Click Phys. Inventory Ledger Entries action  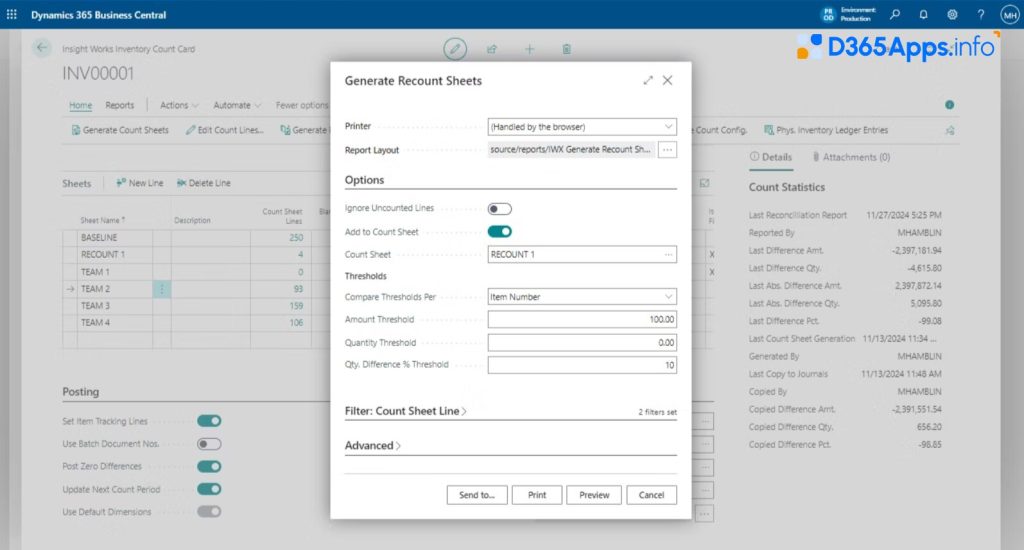click(x=826, y=131)
